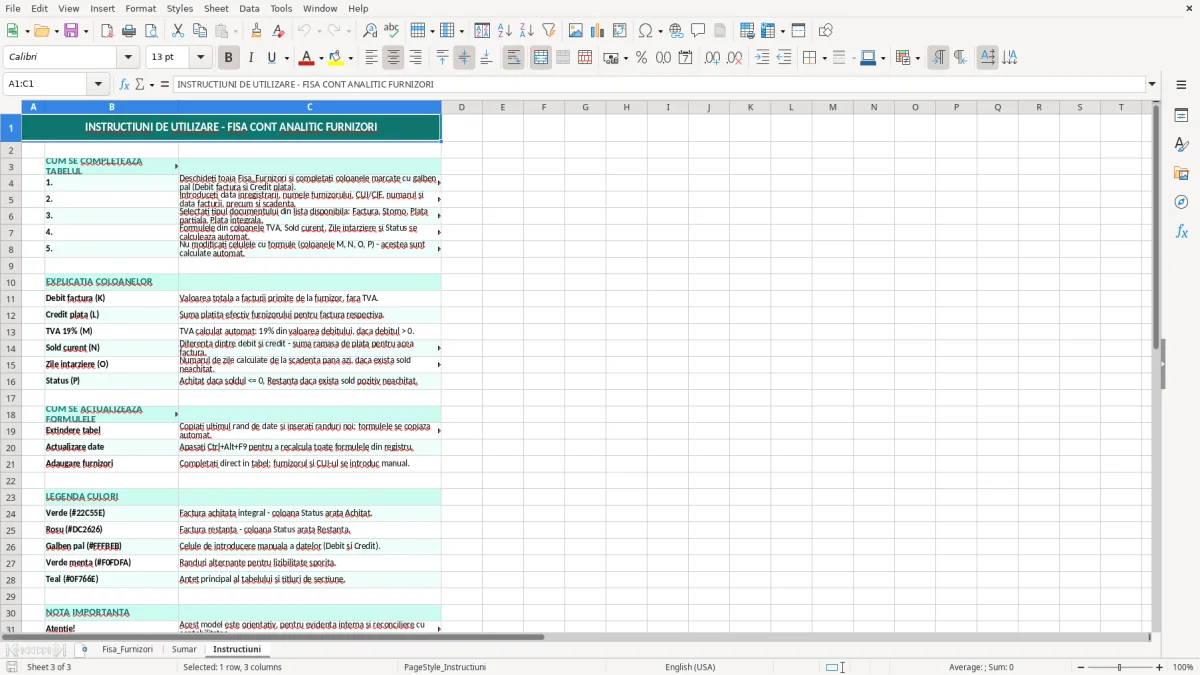The image size is (1200, 675).
Task: Expand the formula bar dropdown arrow
Action: pyautogui.click(x=1152, y=84)
